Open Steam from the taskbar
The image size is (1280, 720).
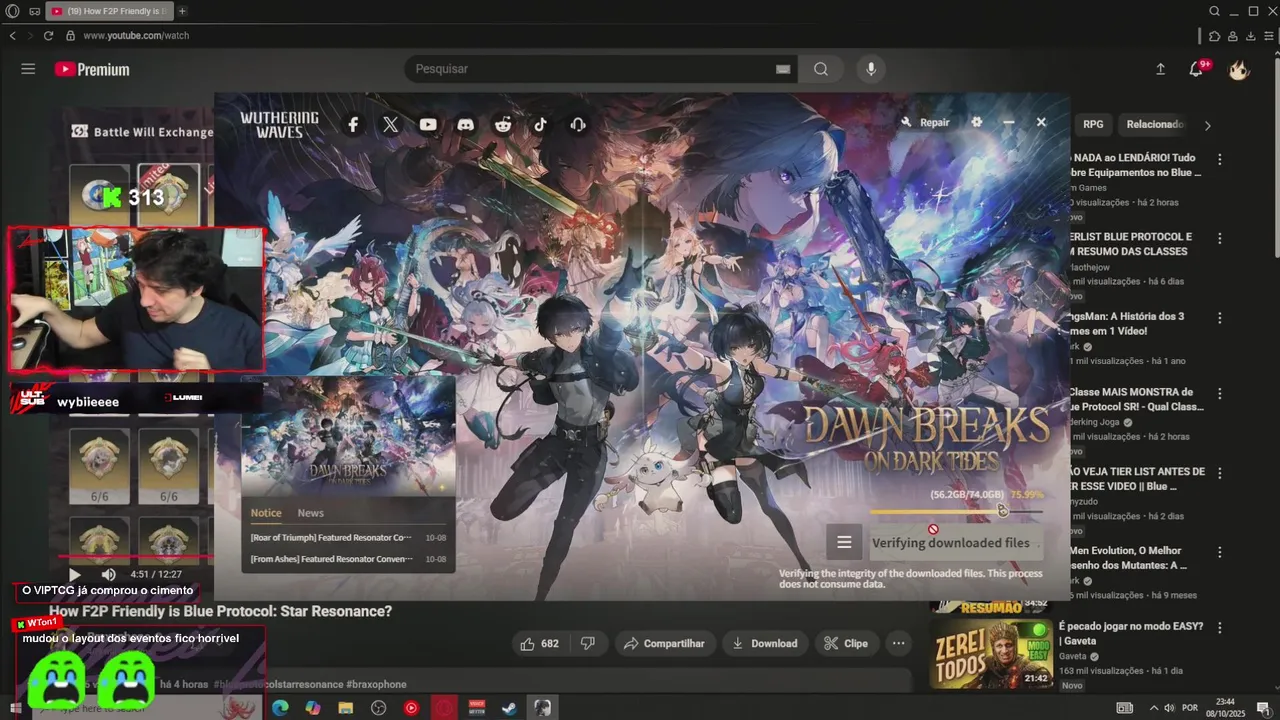pos(510,708)
